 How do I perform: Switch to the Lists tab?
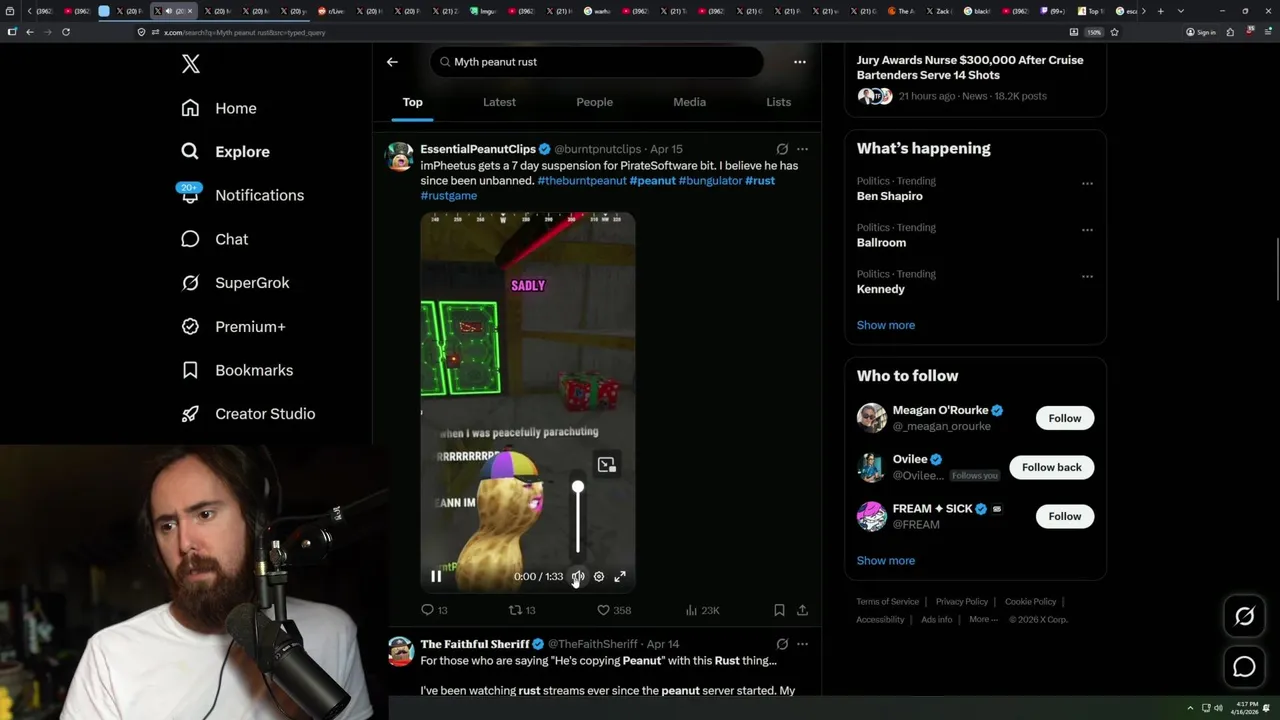778,102
